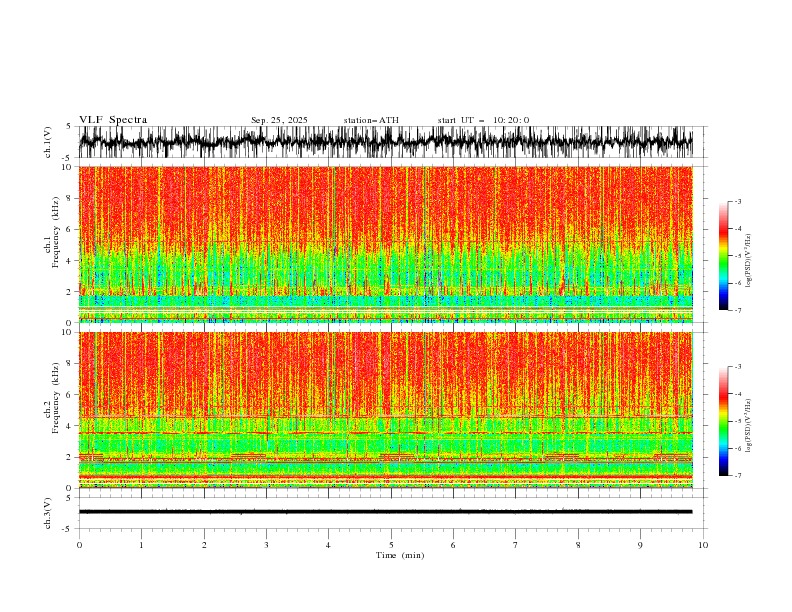Screen dimensions: 792x612
Task: Click time axis tick label '7'
Action: pyautogui.click(x=516, y=545)
